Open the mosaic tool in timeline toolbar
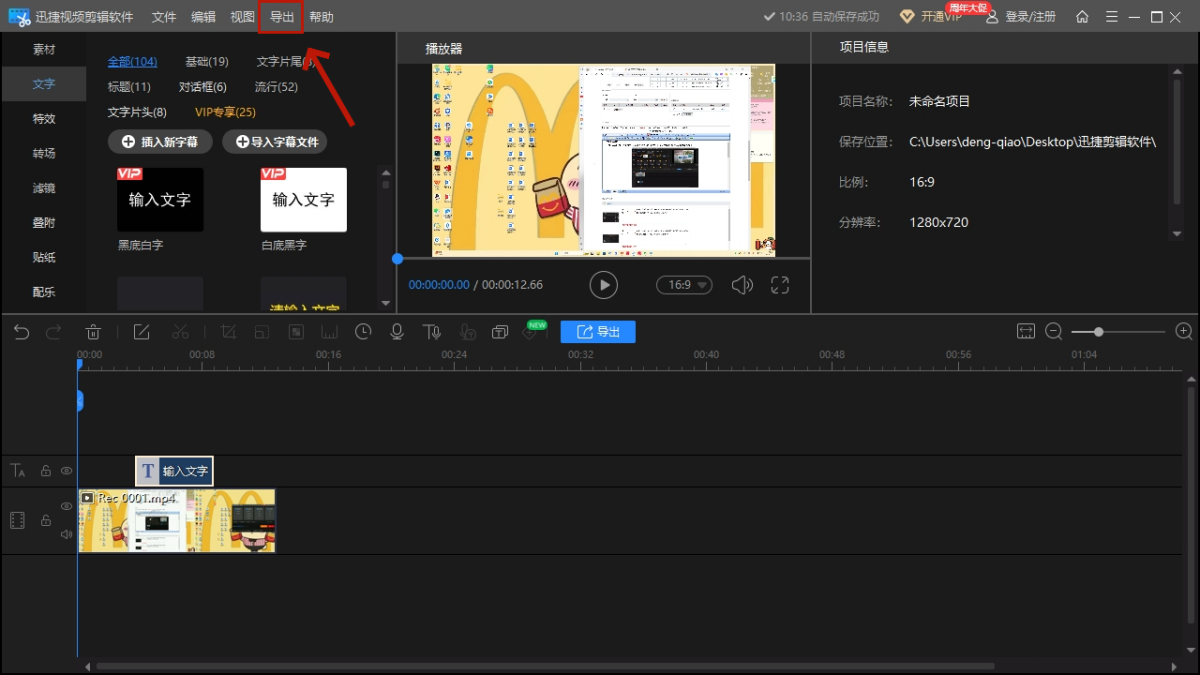Screen dimensions: 1200x675 pos(296,332)
